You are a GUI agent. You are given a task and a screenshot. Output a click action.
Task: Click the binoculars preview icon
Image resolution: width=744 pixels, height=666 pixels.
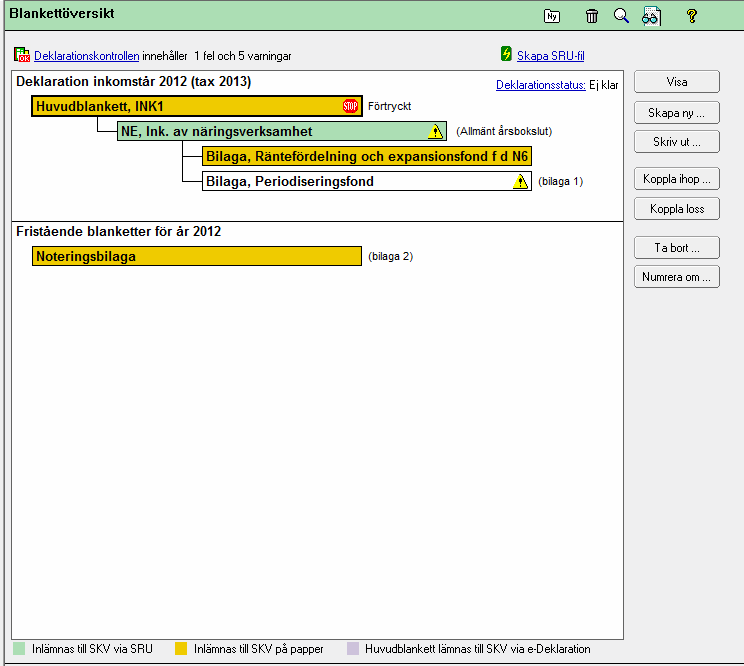pyautogui.click(x=652, y=16)
